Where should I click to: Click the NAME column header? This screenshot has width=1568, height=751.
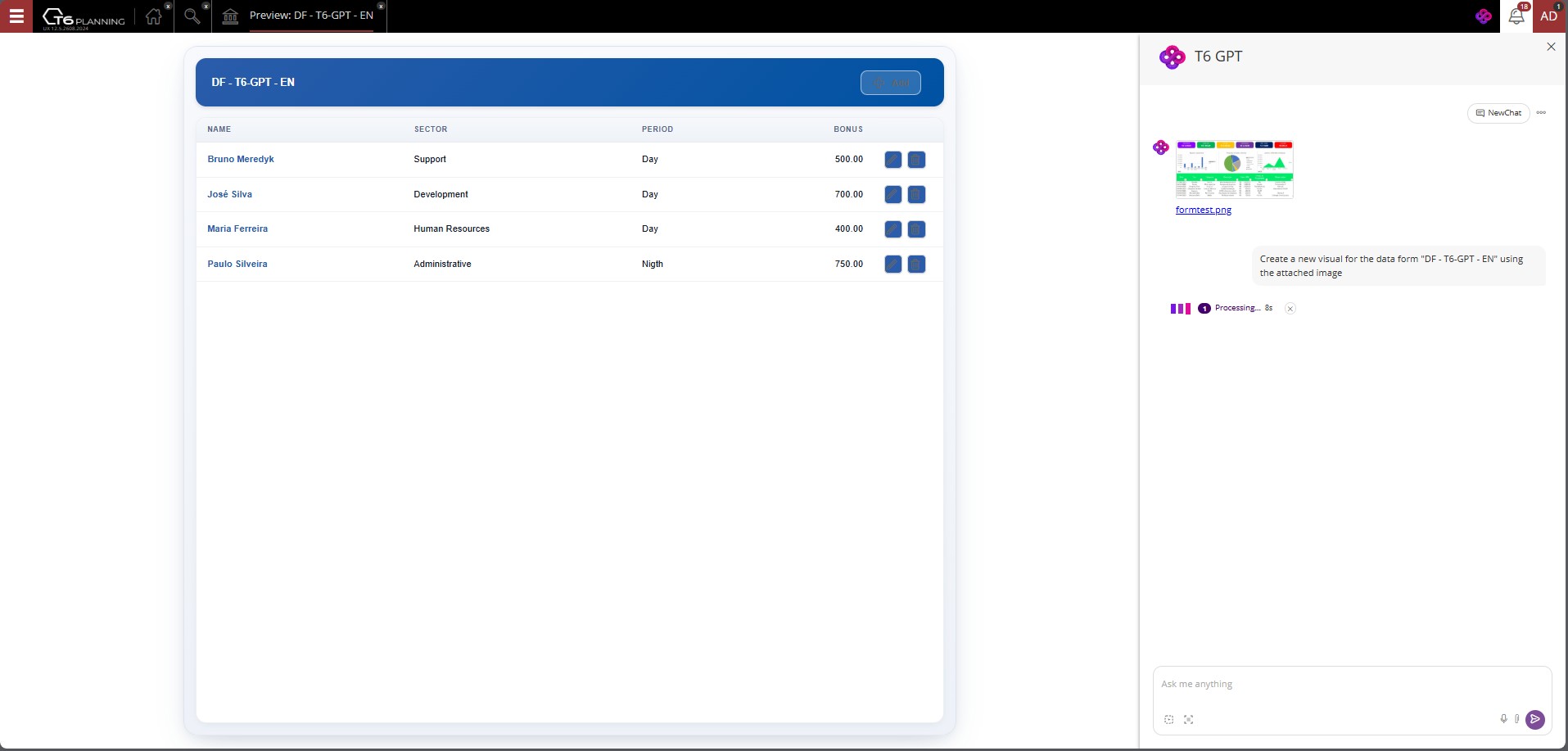(219, 129)
